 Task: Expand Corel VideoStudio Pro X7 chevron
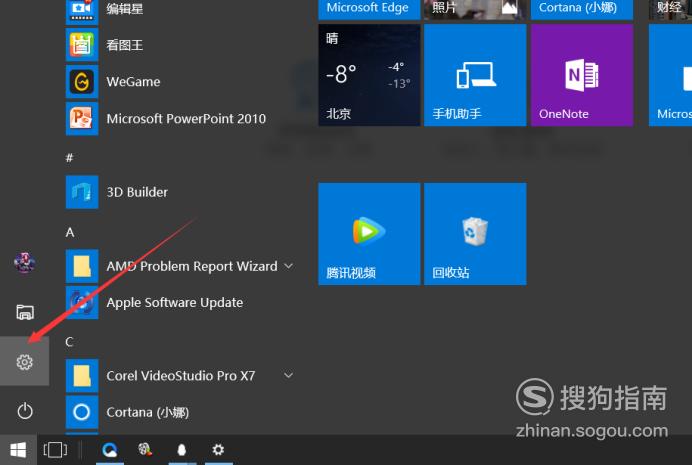tap(289, 375)
